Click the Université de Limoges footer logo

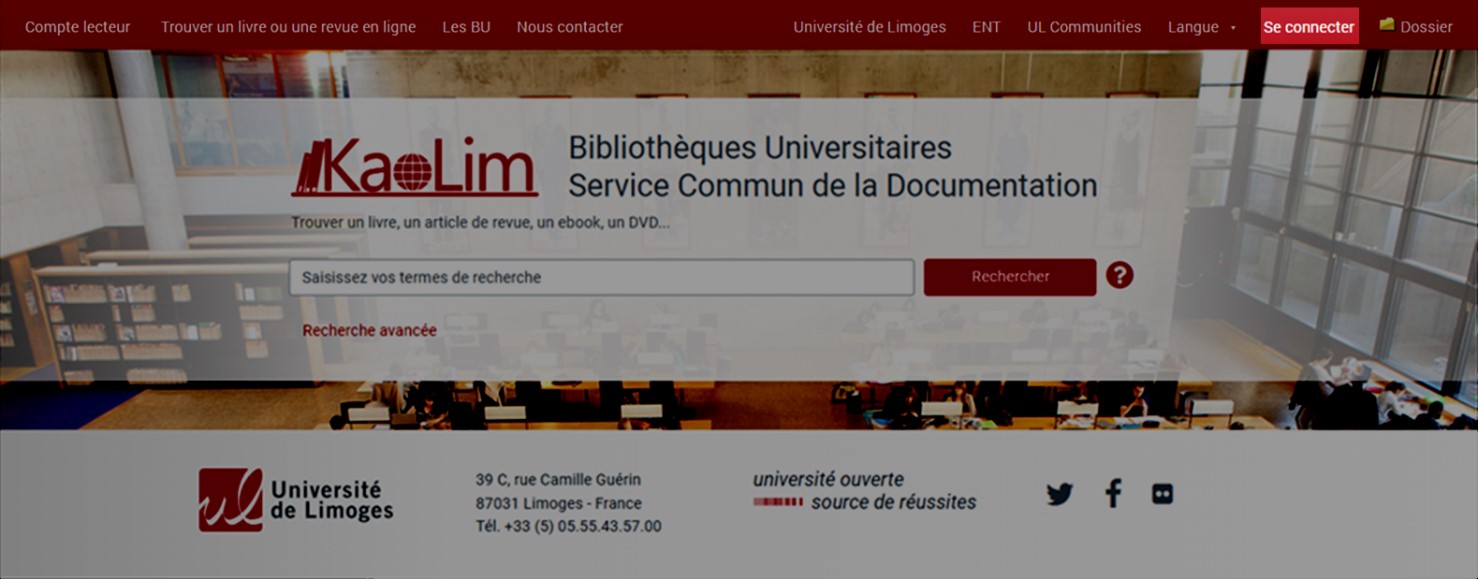296,499
